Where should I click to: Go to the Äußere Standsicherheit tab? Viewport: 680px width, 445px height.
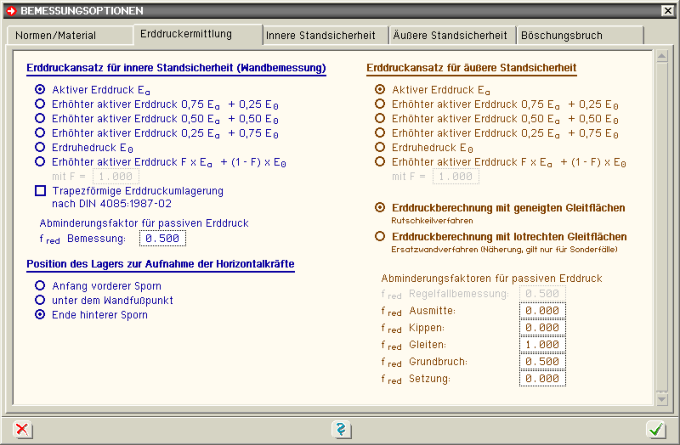click(x=449, y=35)
